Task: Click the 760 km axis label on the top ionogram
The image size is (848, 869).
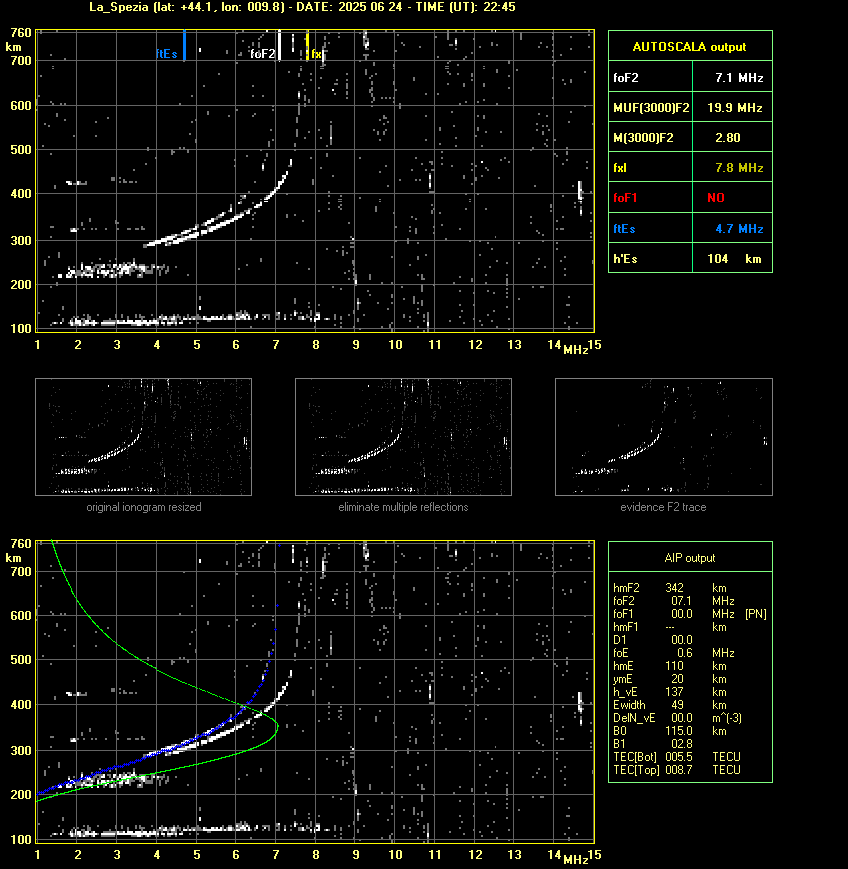Action: point(21,33)
